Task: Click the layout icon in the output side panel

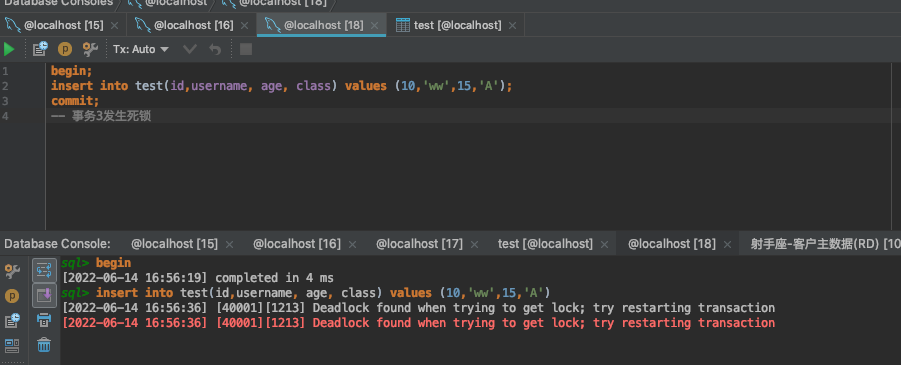Action: tap(12, 345)
